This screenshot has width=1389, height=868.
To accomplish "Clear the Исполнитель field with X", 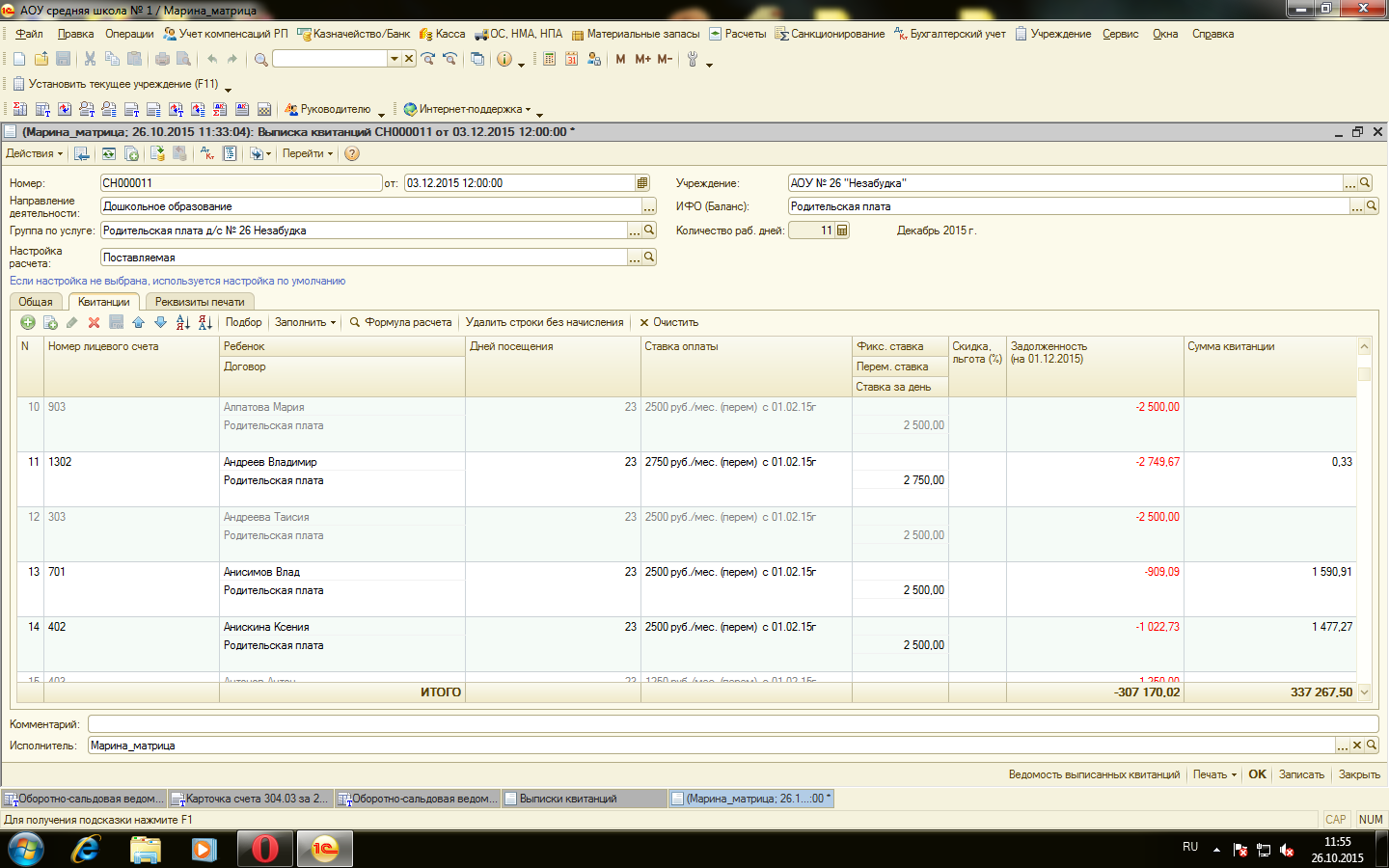I will (1356, 746).
